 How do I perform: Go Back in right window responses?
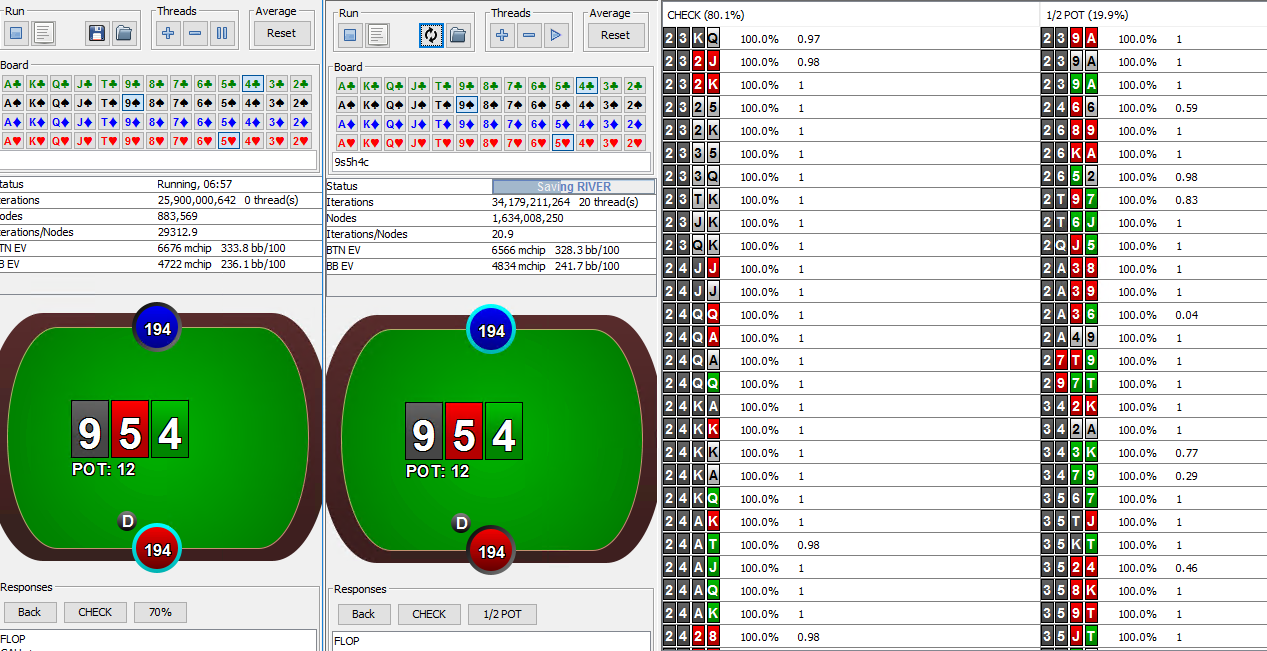pyautogui.click(x=363, y=614)
